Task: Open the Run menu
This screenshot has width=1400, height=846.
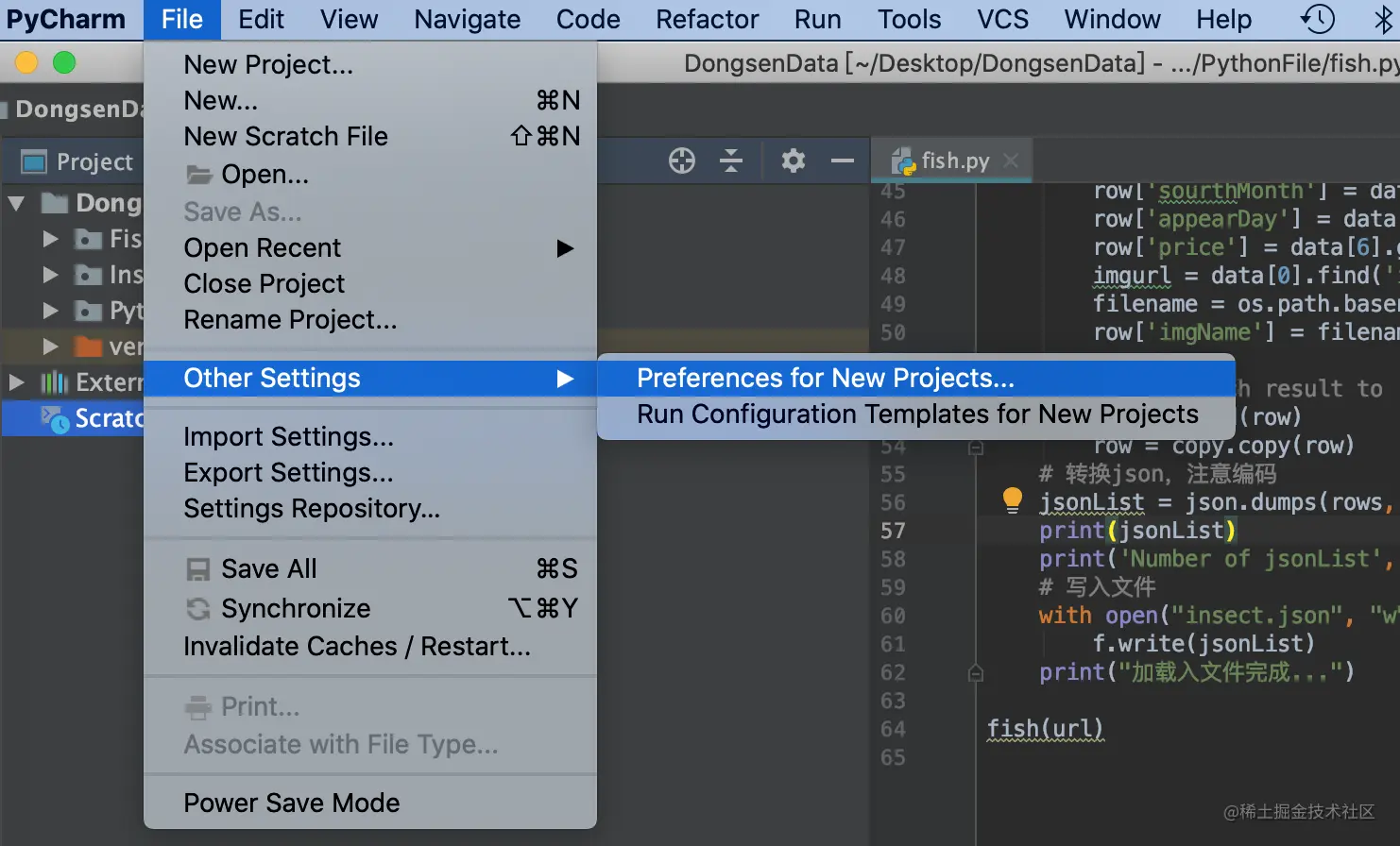Action: pos(818,20)
